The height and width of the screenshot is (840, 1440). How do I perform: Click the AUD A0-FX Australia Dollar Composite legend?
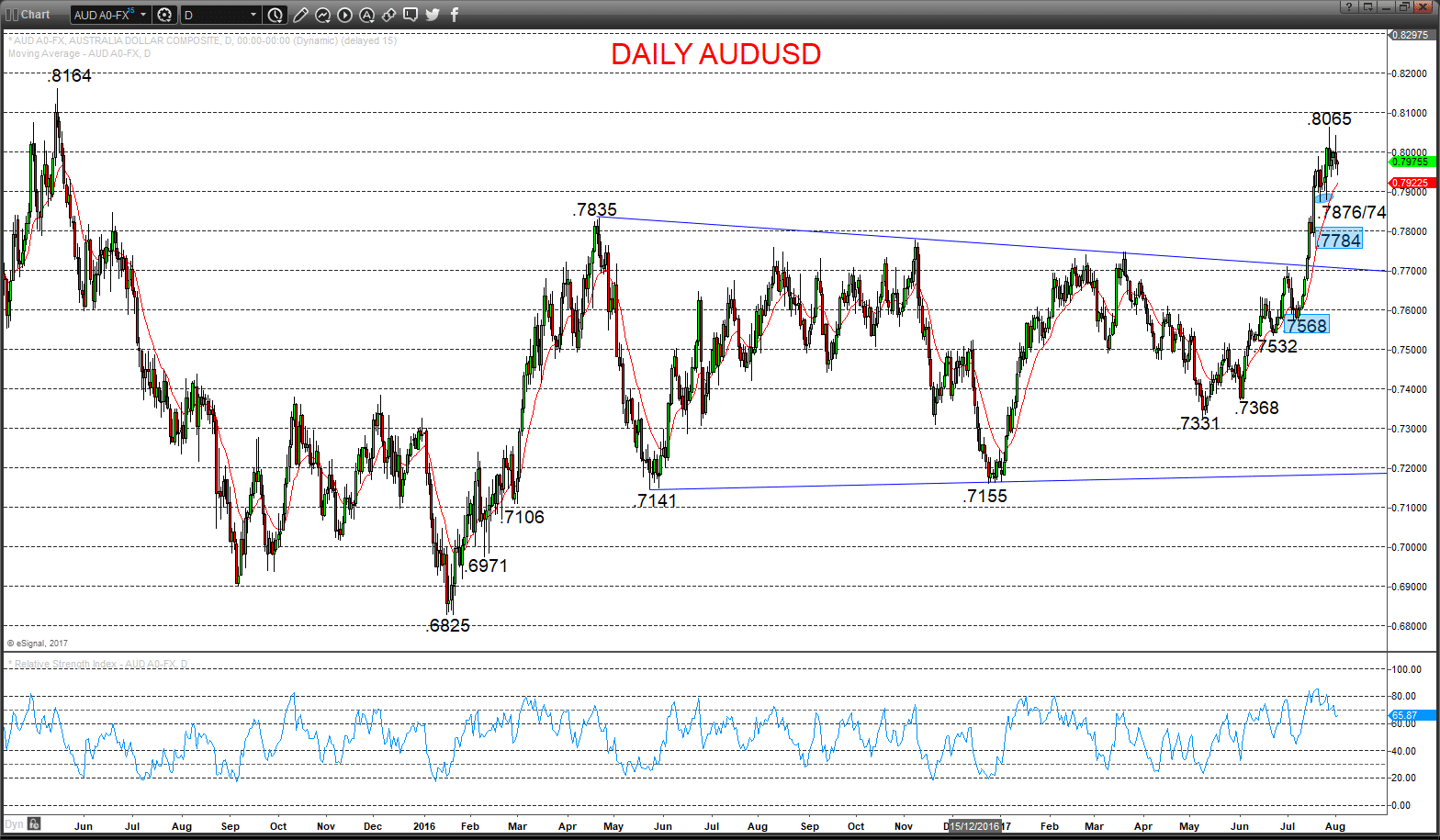coord(202,40)
